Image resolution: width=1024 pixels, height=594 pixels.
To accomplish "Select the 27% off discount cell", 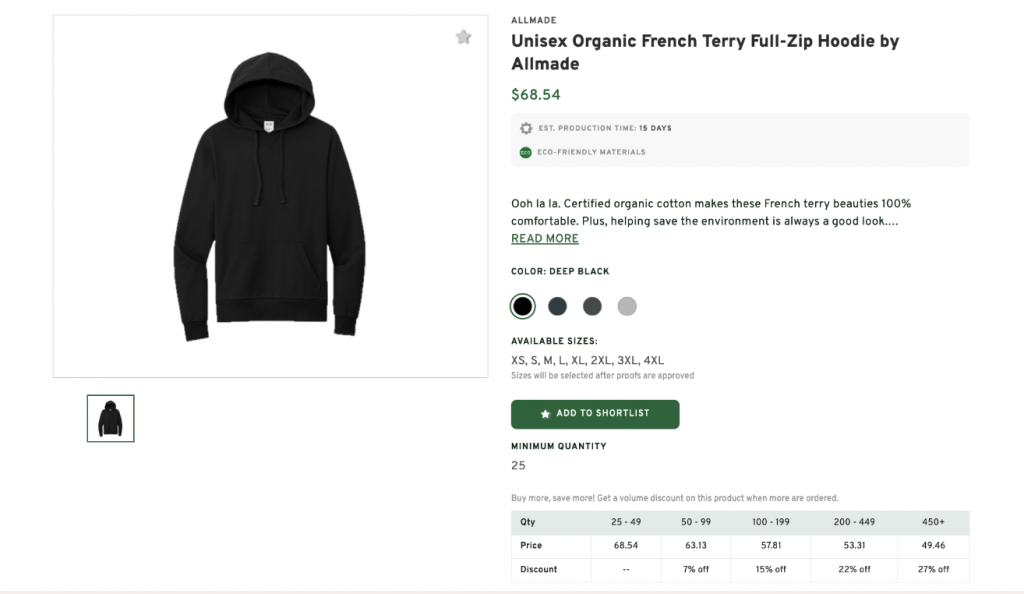I will 933,569.
